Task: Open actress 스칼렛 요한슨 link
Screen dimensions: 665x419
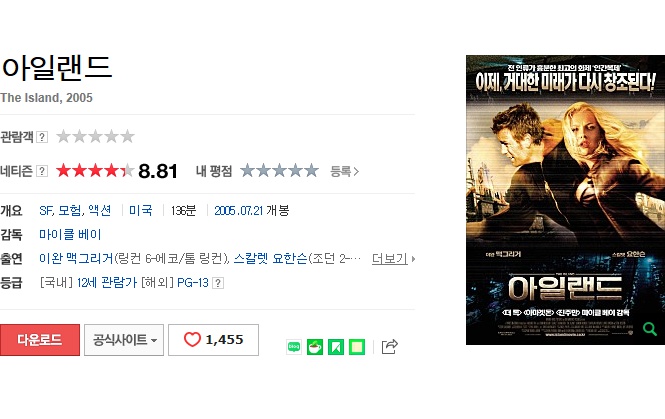Action: 271,258
